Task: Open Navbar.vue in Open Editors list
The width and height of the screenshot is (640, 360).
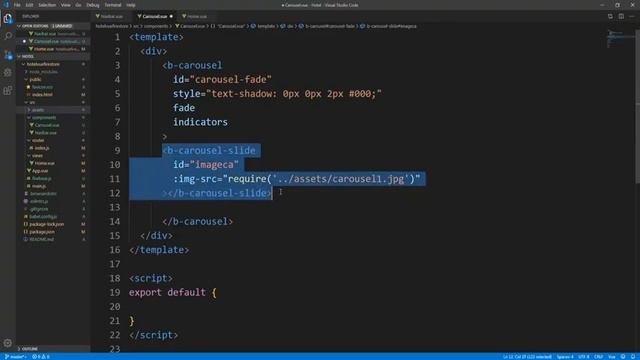Action: tap(53, 33)
